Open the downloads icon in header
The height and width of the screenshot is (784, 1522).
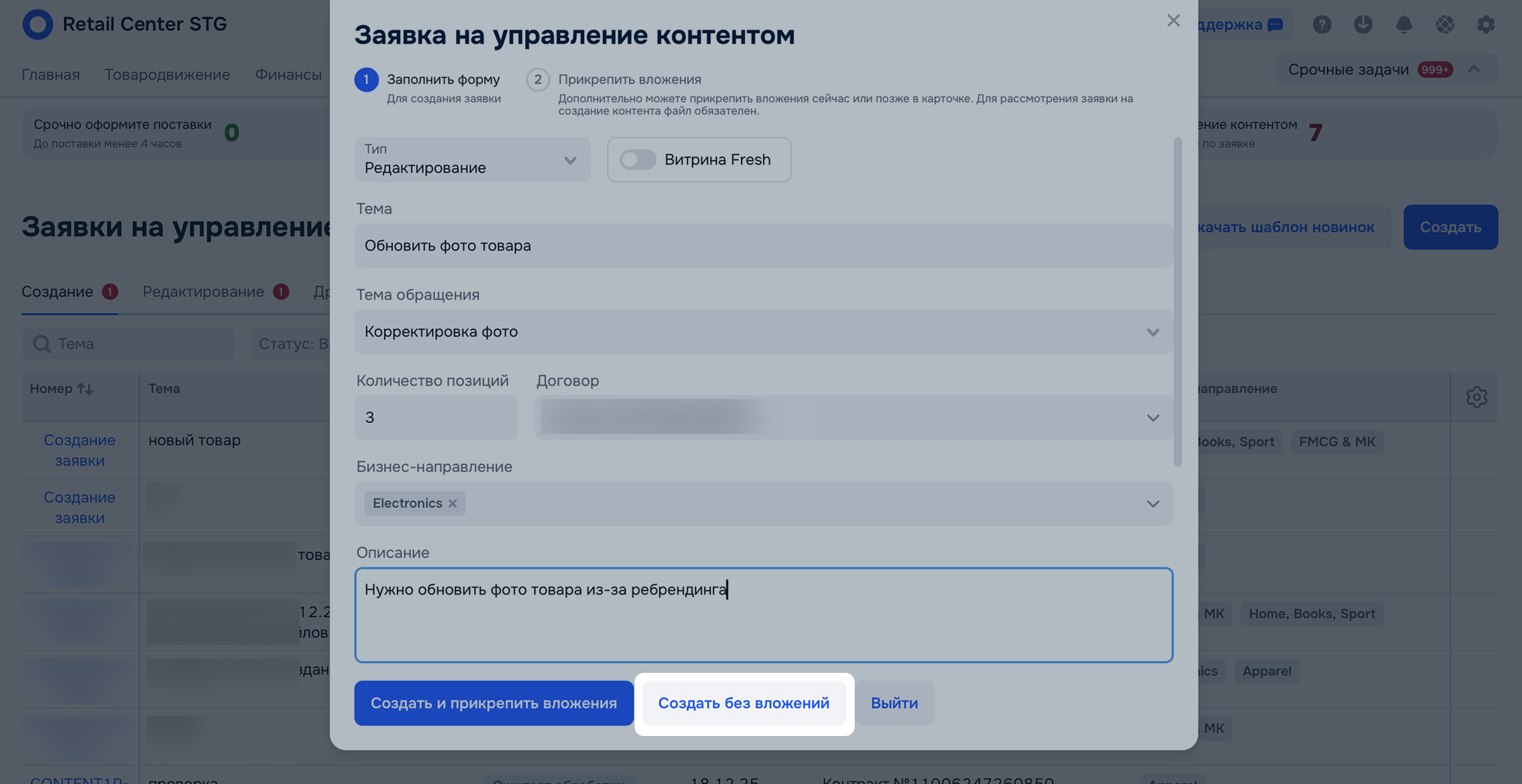1362,24
